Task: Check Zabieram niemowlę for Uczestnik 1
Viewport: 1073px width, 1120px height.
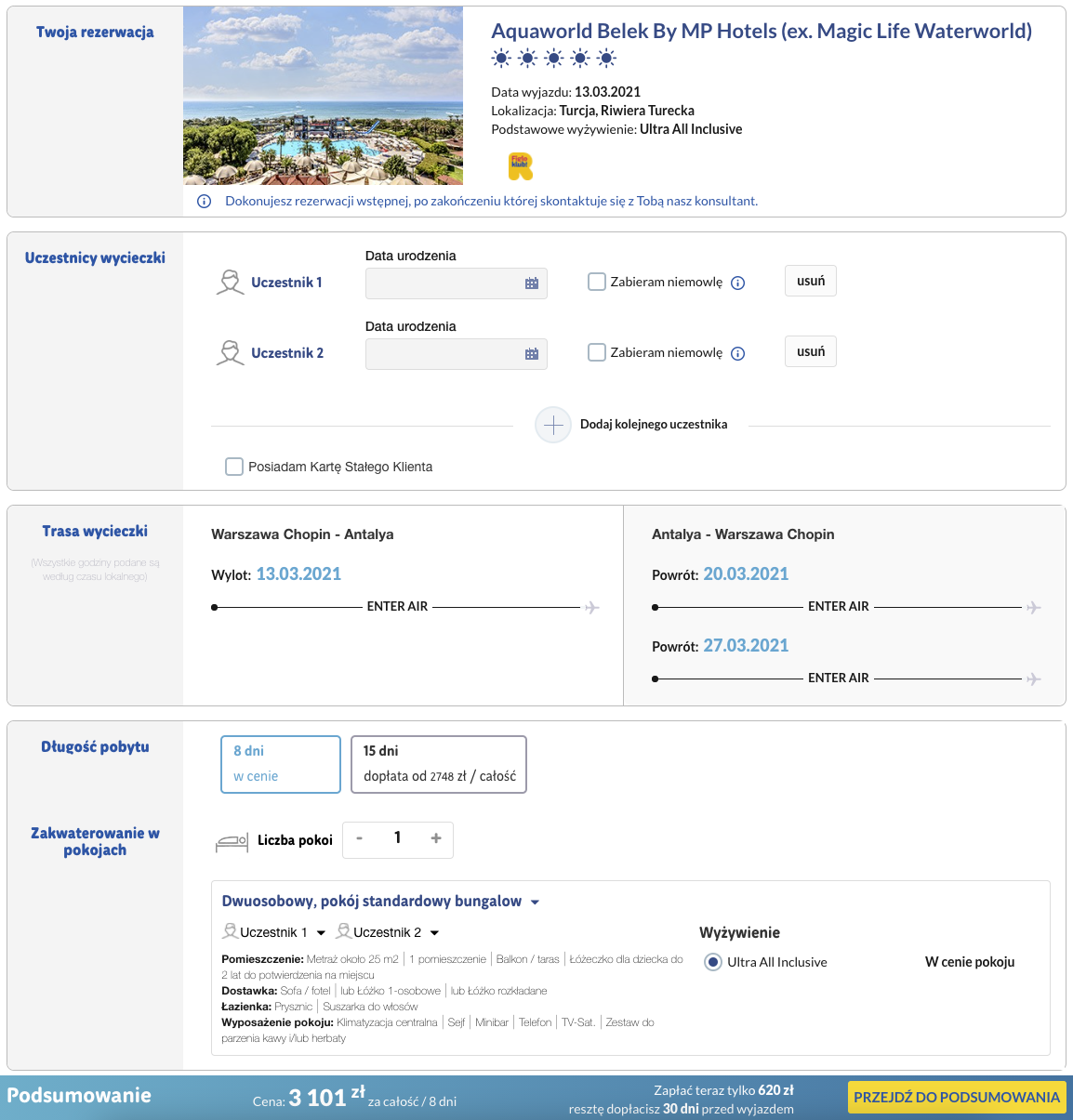Action: pos(597,282)
